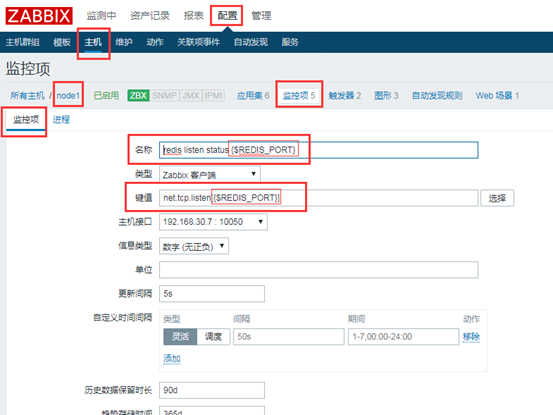Click the ZABBIX logo

pos(39,16)
